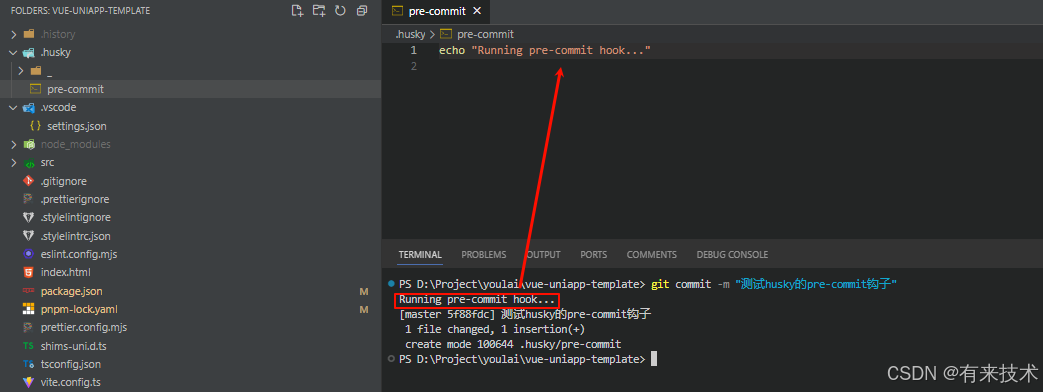Viewport: 1043px width, 392px height.
Task: Click line number 2 in editor gutter
Action: point(414,67)
